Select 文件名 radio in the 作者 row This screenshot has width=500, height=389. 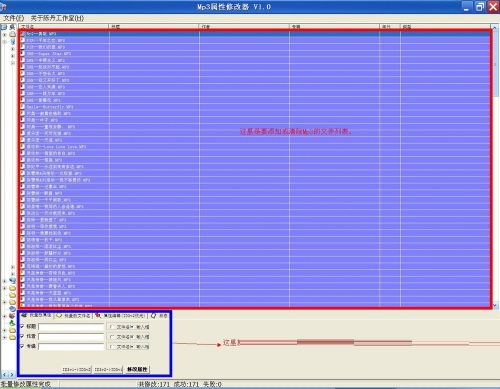(112, 337)
